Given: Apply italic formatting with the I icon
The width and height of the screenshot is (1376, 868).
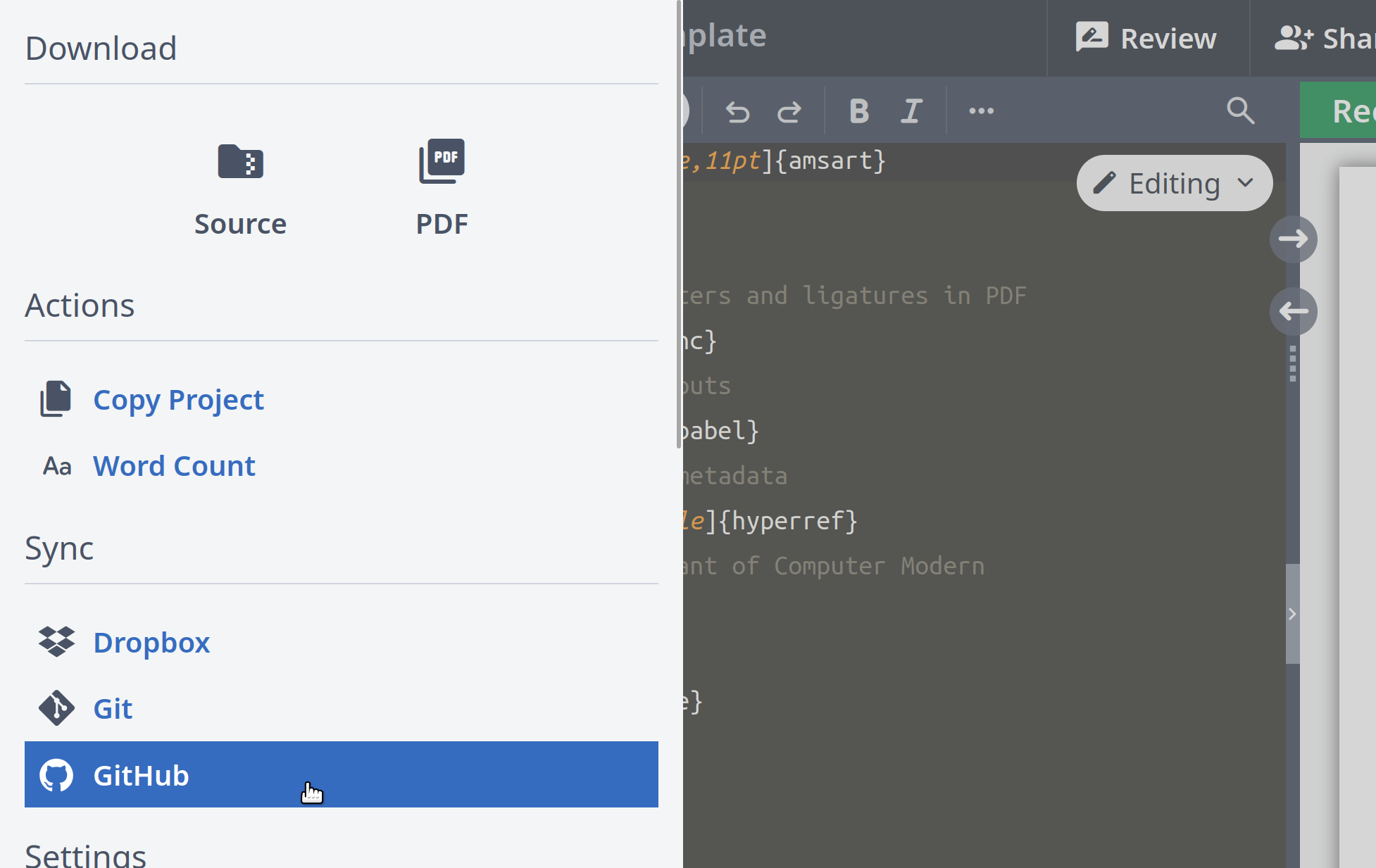Looking at the screenshot, I should tap(911, 111).
